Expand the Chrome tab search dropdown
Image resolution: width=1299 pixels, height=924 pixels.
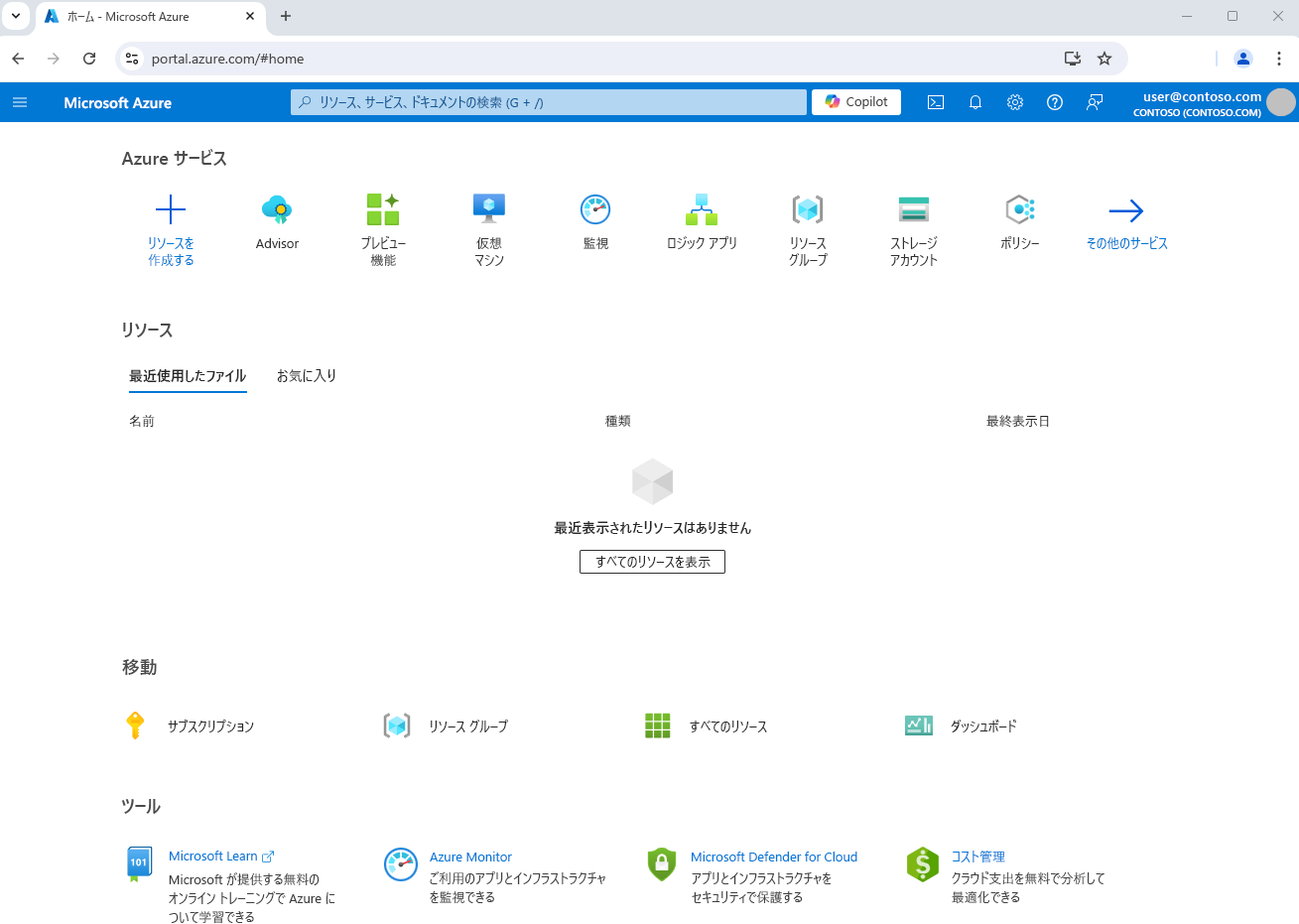pyautogui.click(x=16, y=16)
